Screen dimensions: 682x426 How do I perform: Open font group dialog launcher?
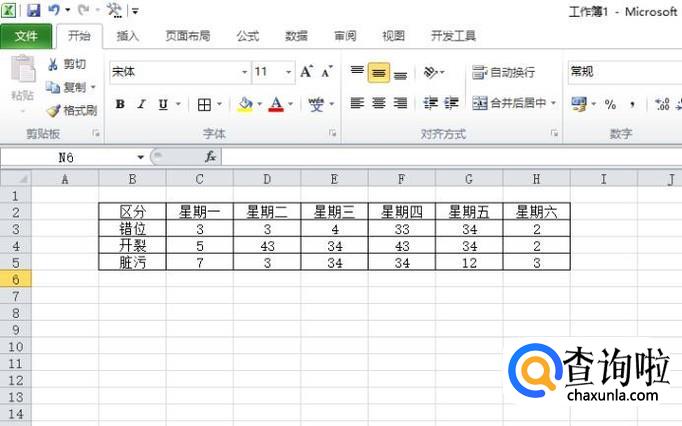tap(333, 133)
